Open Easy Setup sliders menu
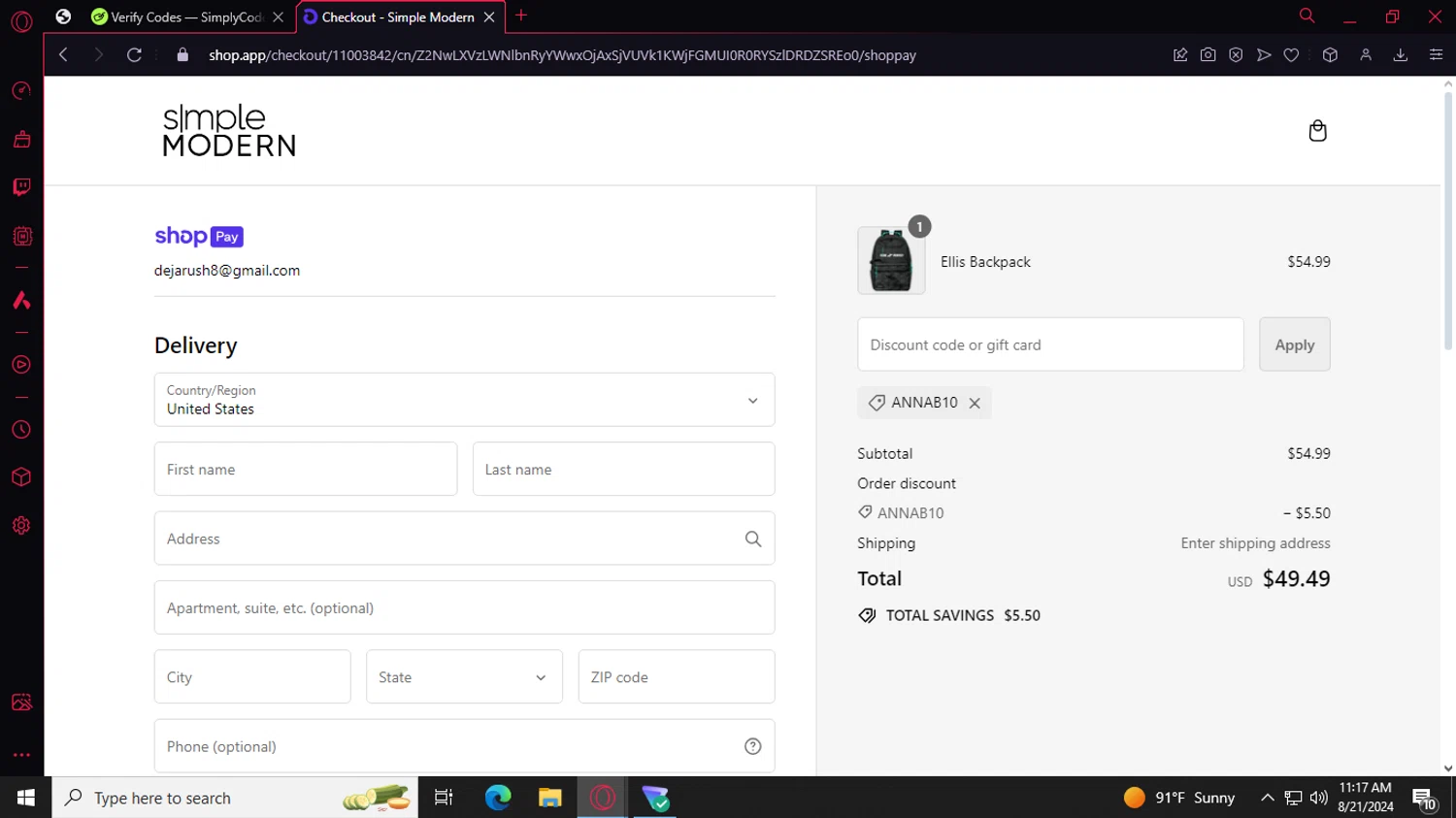The width and height of the screenshot is (1456, 818). click(1436, 55)
